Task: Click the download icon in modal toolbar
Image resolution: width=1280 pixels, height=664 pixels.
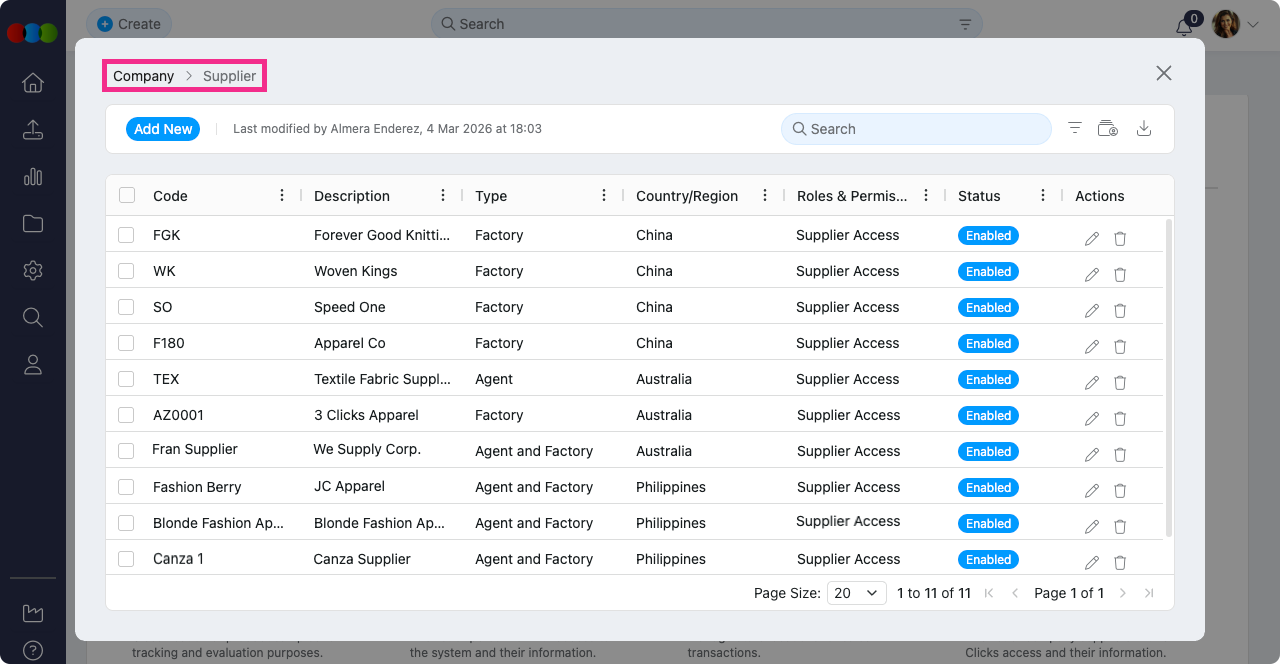Action: tap(1144, 129)
